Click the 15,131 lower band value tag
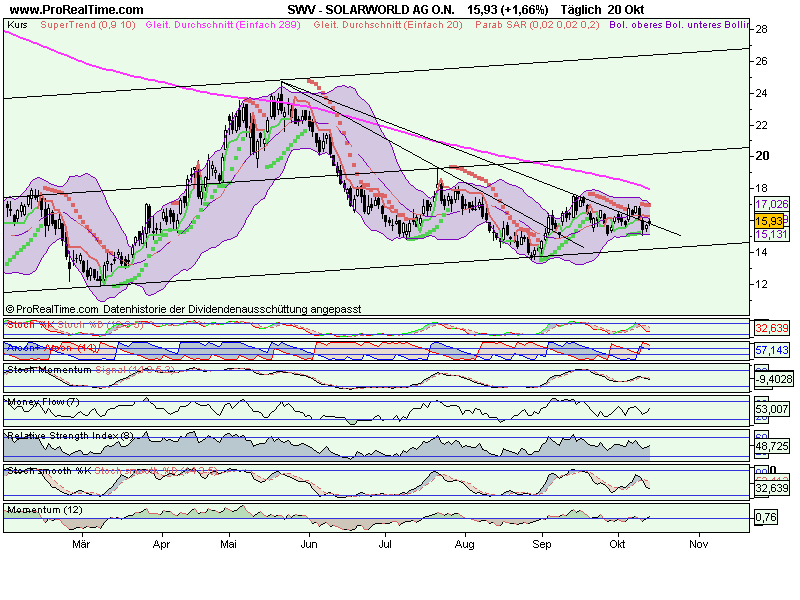800x600 pixels. (768, 234)
